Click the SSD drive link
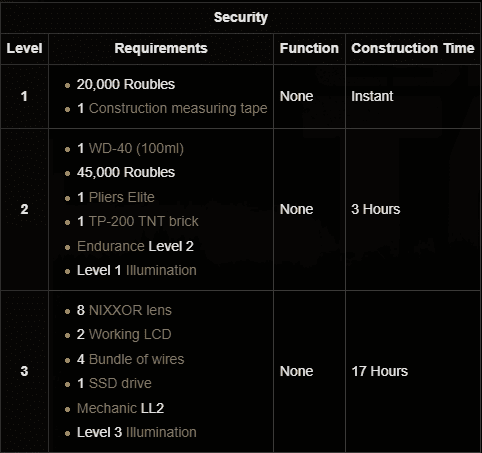Image resolution: width=482 pixels, height=453 pixels. [x=120, y=383]
